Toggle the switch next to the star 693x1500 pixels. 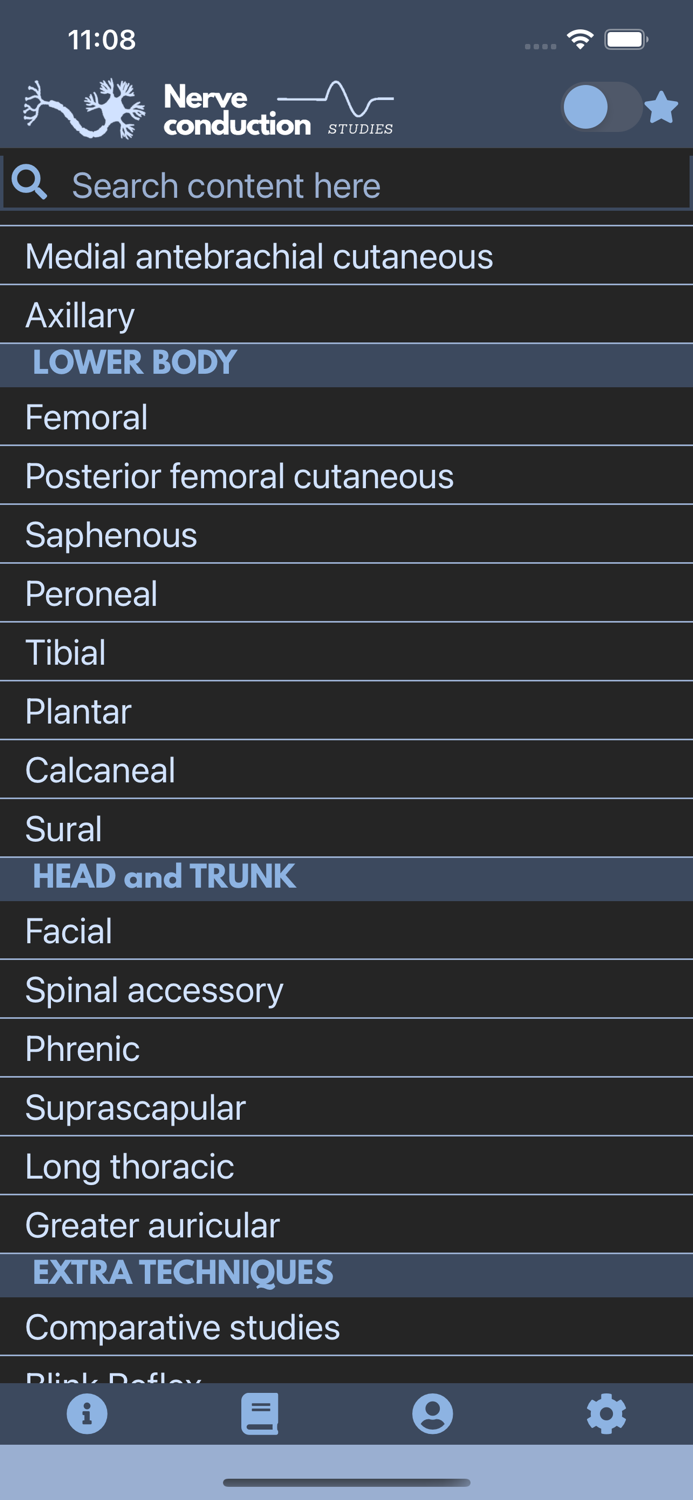pos(600,107)
